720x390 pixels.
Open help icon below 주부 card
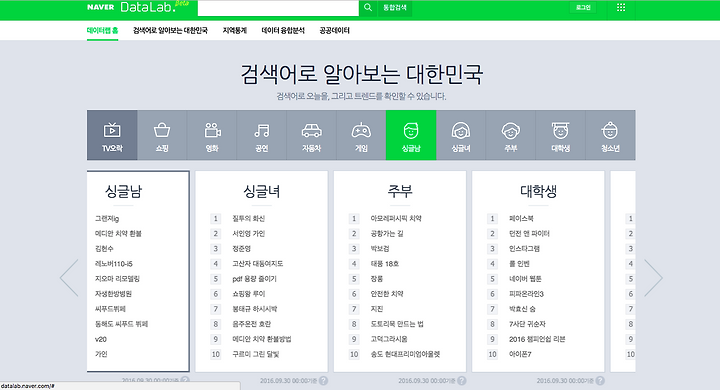(x=462, y=381)
